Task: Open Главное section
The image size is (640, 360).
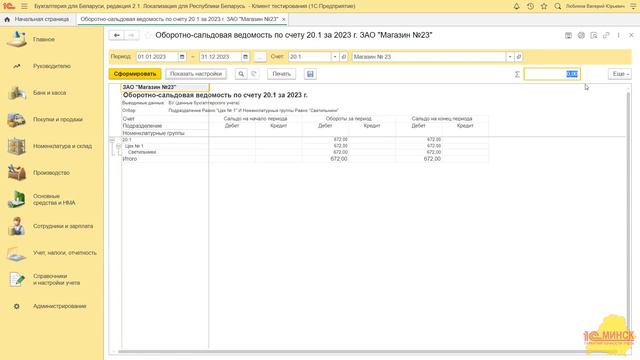Action: (x=44, y=40)
